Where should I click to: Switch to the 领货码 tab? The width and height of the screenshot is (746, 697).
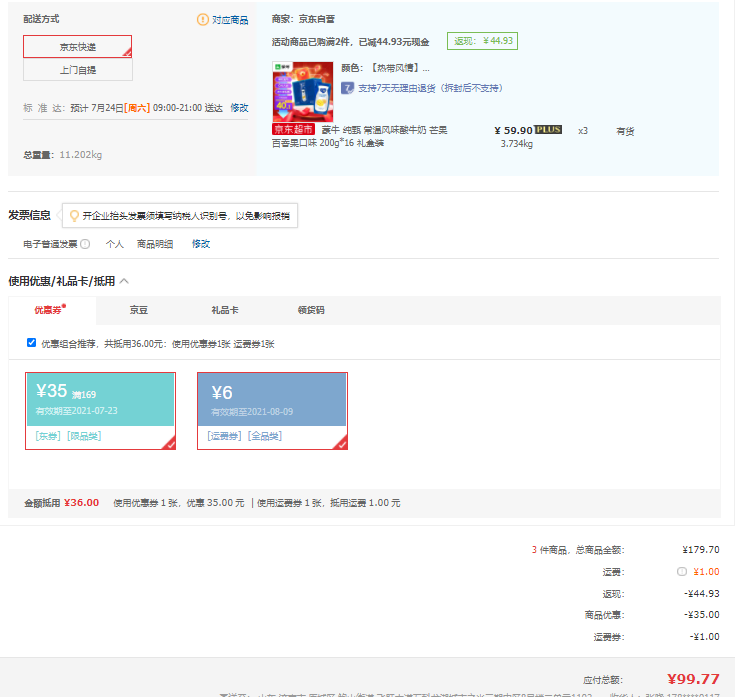(x=311, y=310)
